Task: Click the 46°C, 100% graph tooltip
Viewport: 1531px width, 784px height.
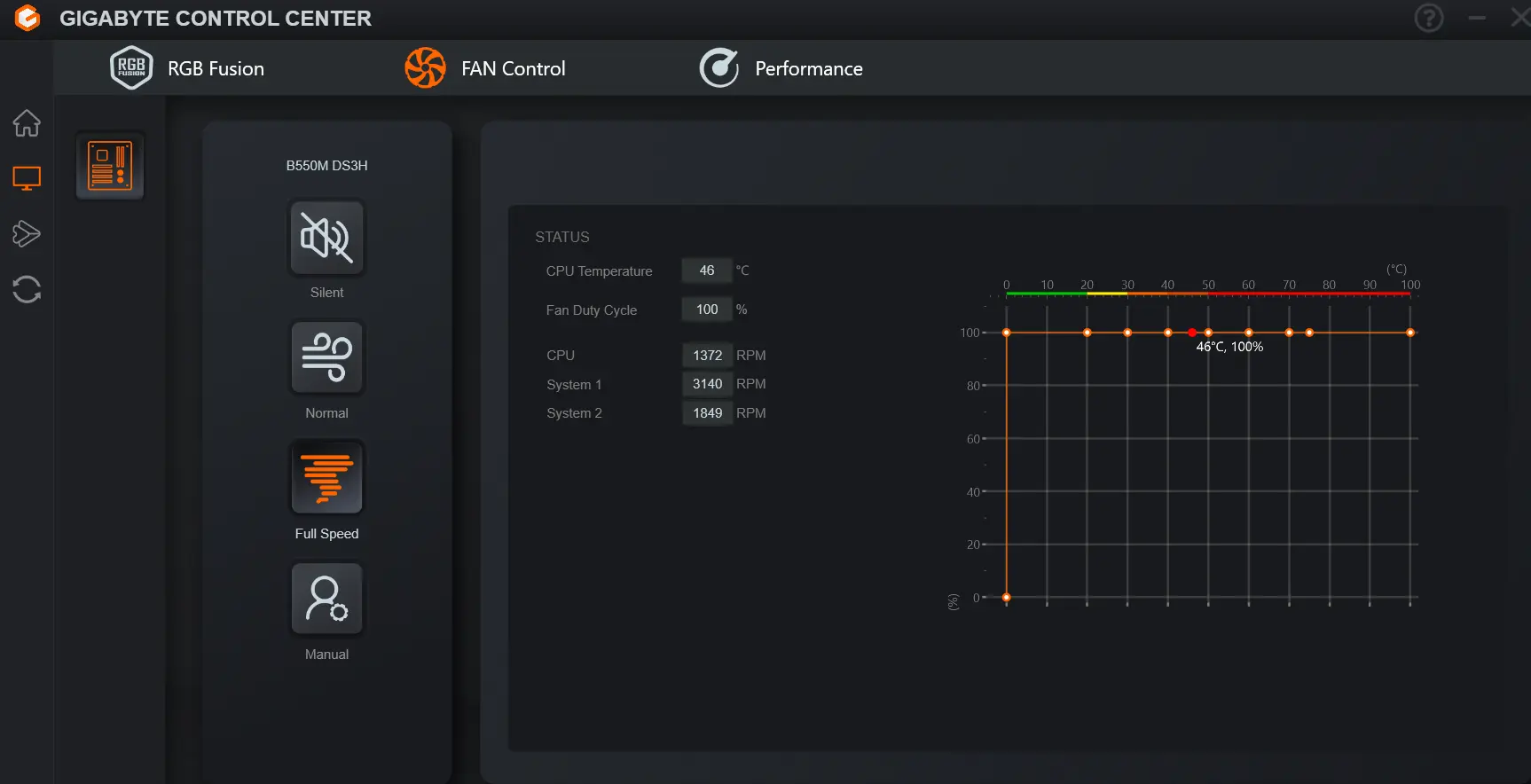Action: (1229, 347)
